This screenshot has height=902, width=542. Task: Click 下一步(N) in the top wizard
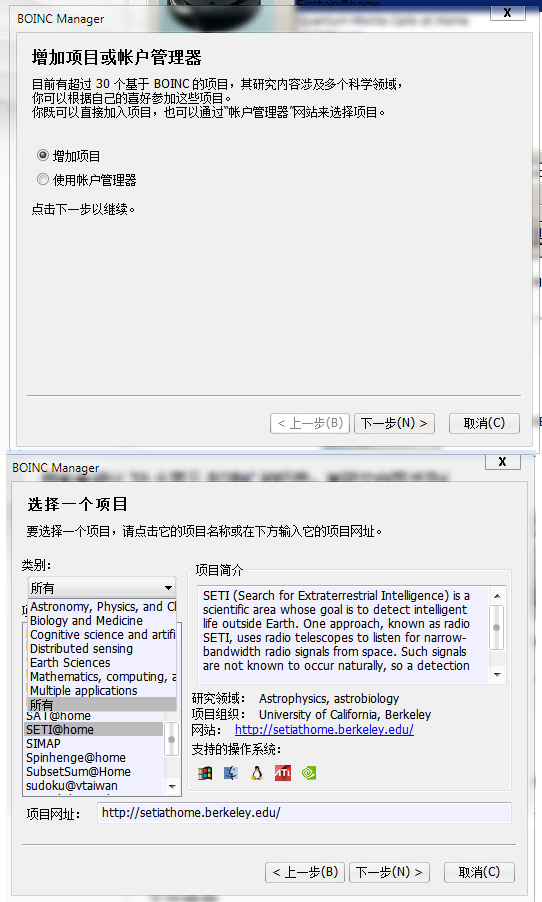tap(394, 423)
